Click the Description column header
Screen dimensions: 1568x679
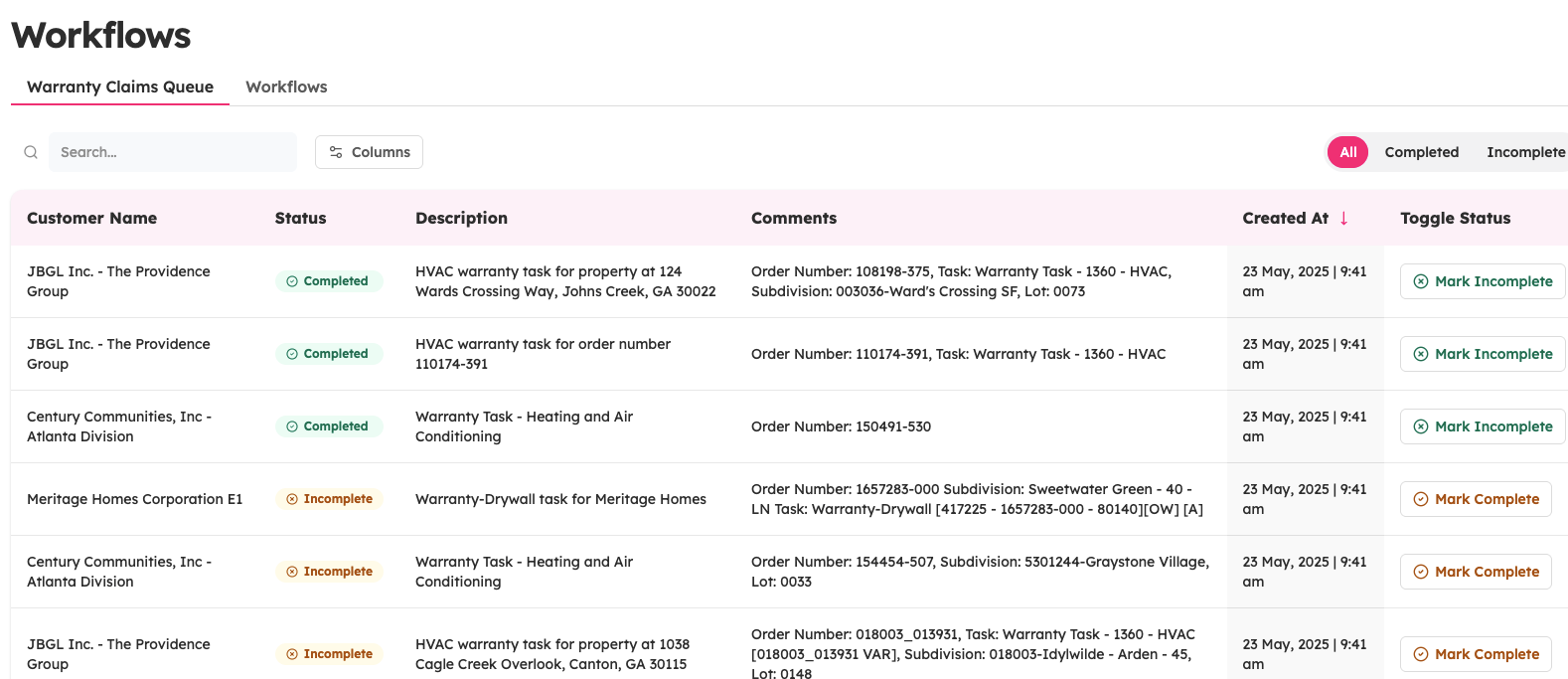461,218
